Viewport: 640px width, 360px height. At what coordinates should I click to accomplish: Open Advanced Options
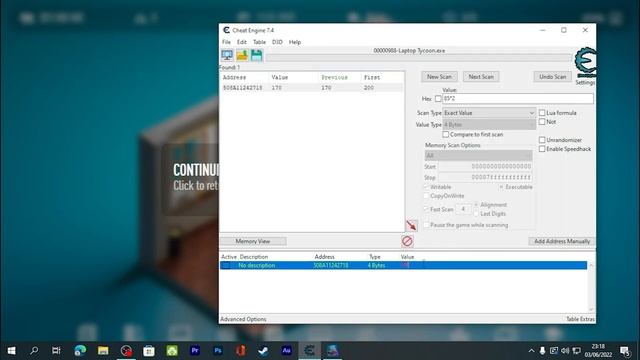(243, 319)
